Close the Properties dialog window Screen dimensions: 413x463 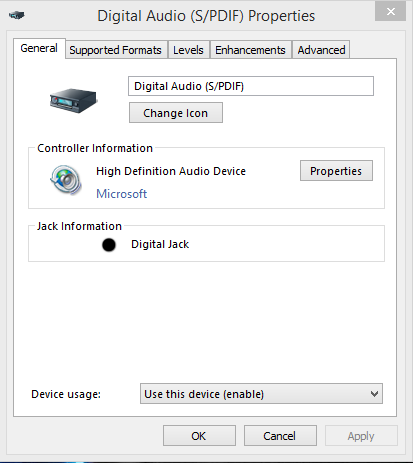pyautogui.click(x=390, y=12)
